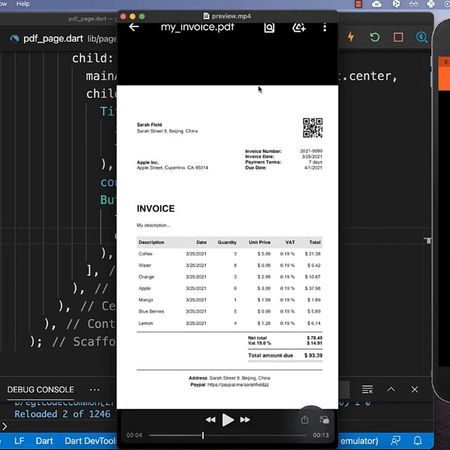This screenshot has height=450, width=450.
Task: Open find-in-document icon in PDF viewer
Action: coord(269,27)
